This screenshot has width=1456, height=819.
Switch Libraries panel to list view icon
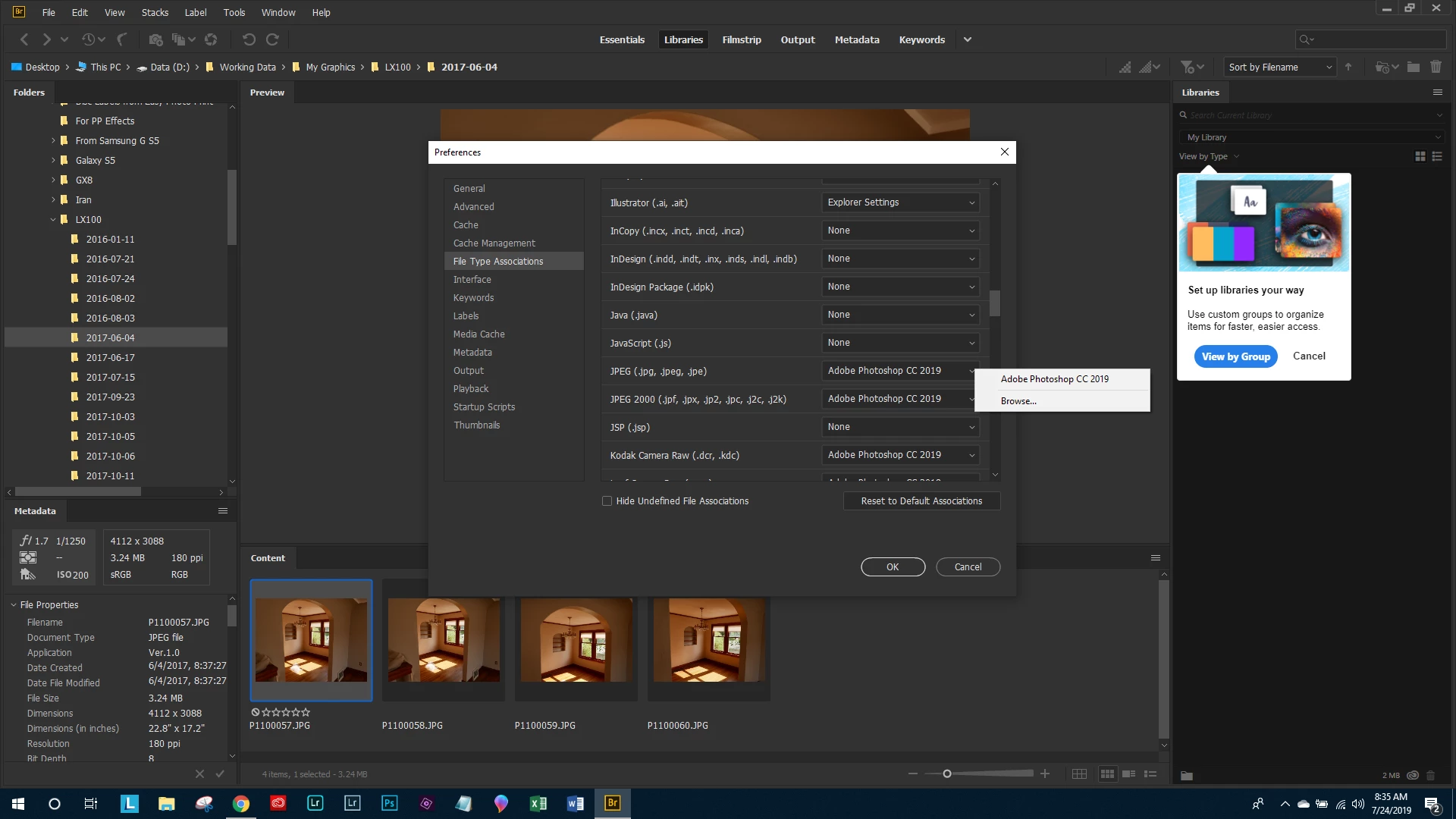coord(1437,156)
